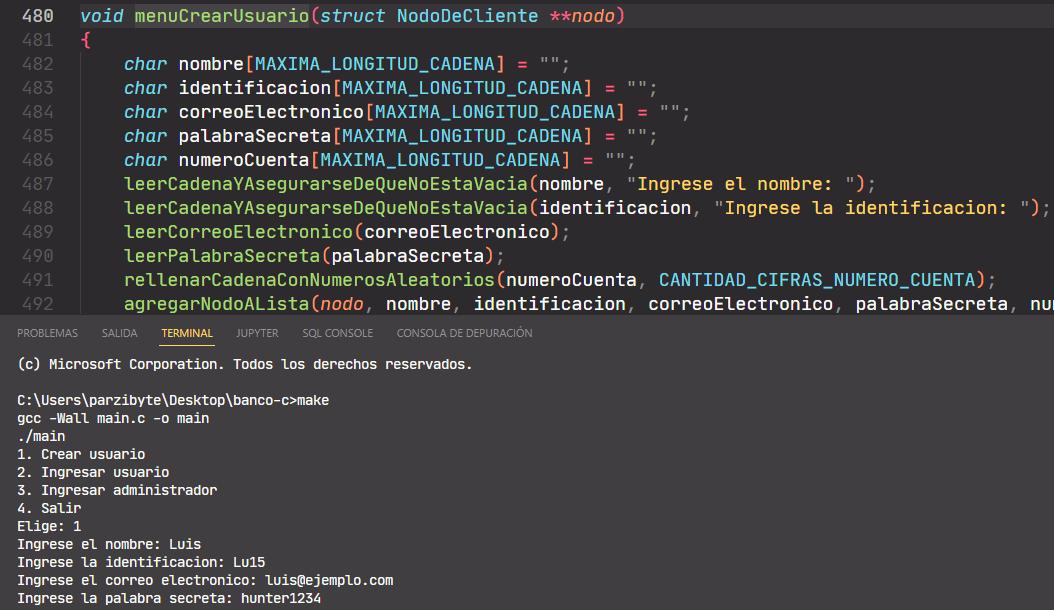Click terminal option 1. Crear usuario
The image size is (1054, 610).
[x=81, y=455]
